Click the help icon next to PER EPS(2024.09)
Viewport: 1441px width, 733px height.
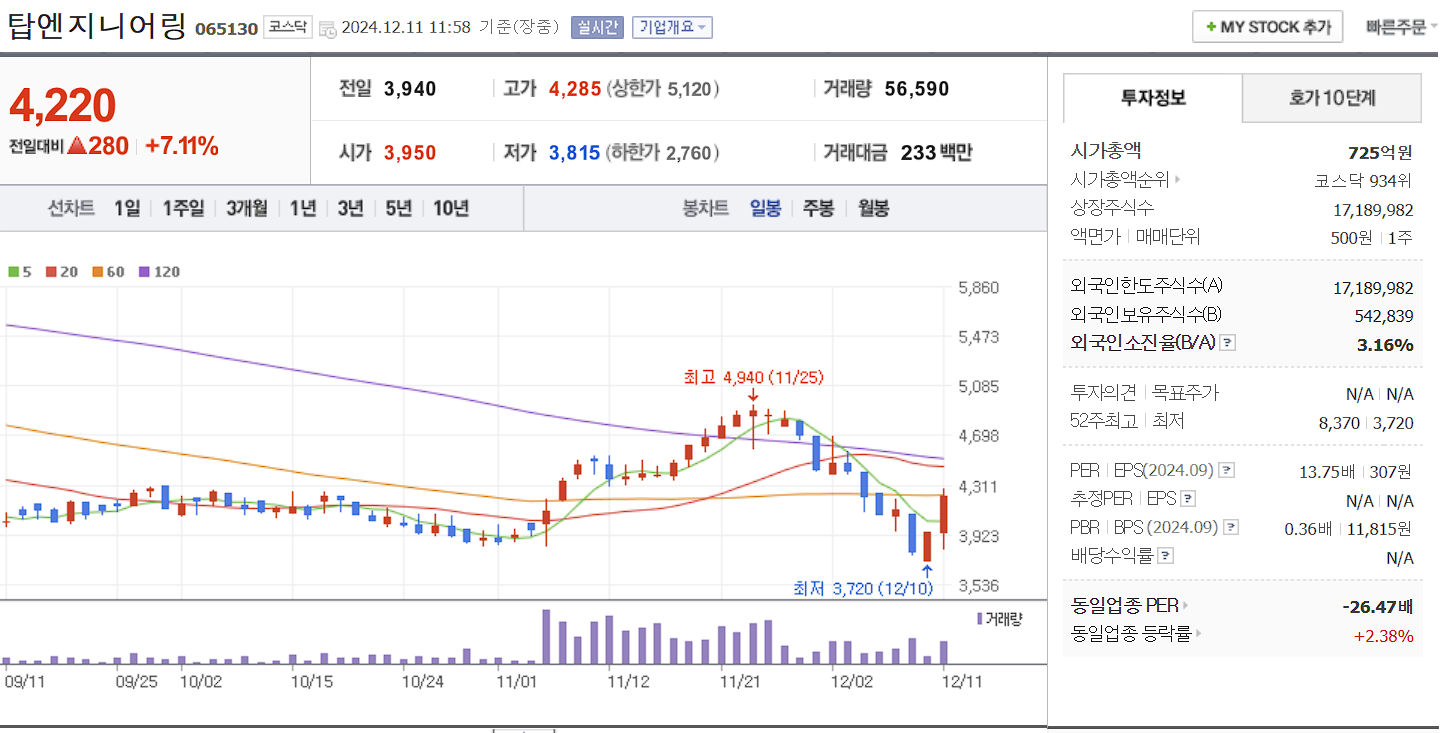(x=1227, y=470)
